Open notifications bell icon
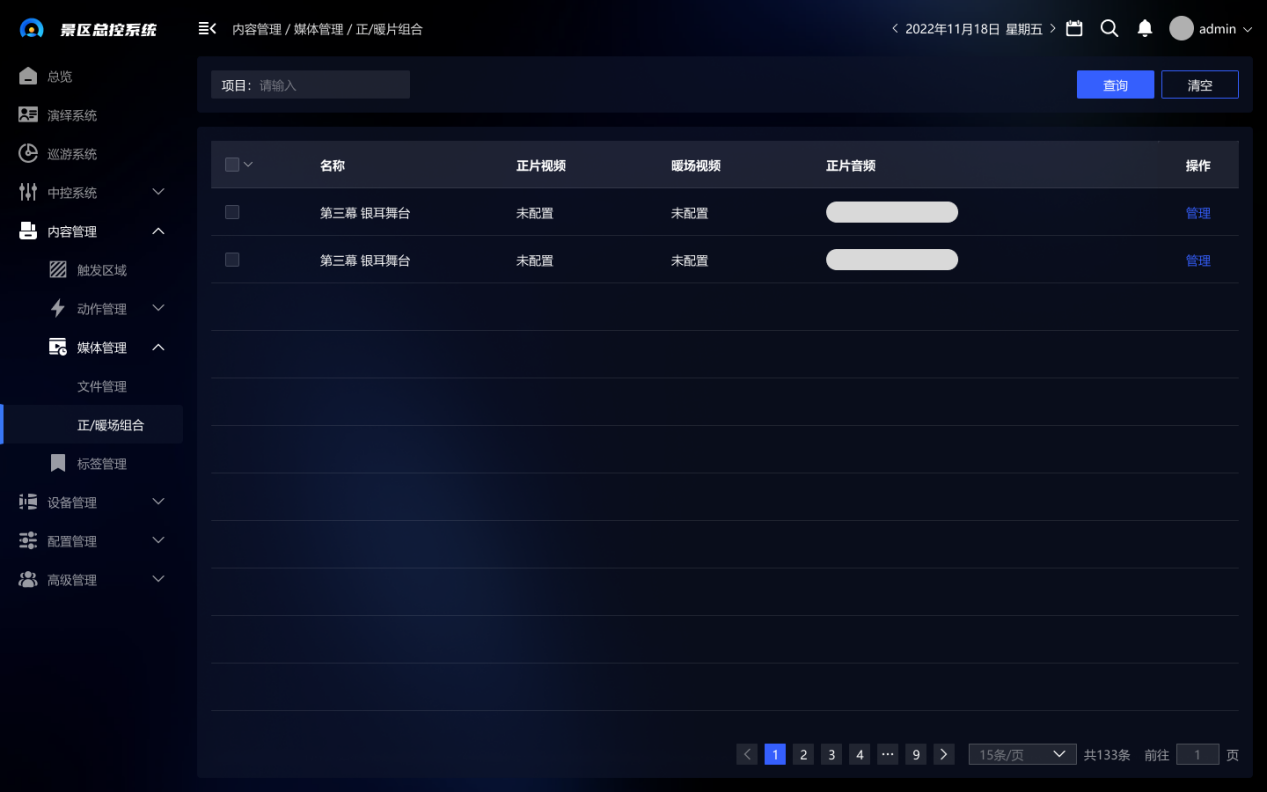The width and height of the screenshot is (1267, 792). [x=1145, y=29]
